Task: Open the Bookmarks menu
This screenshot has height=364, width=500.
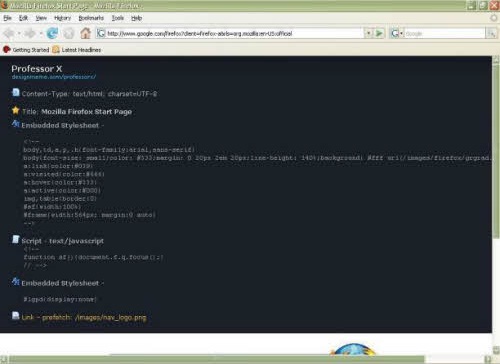Action: [91, 18]
